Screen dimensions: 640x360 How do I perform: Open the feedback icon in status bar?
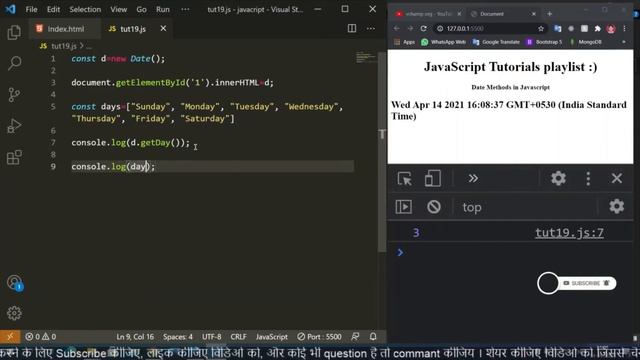[355, 337]
